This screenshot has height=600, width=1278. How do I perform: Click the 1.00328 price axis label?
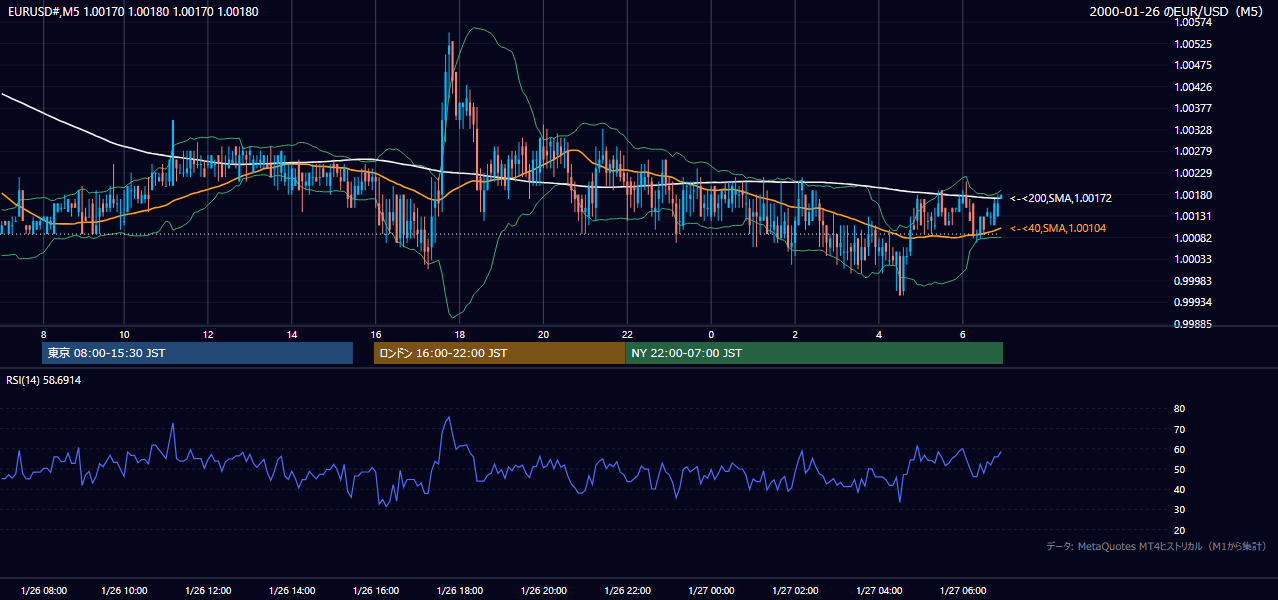1193,130
